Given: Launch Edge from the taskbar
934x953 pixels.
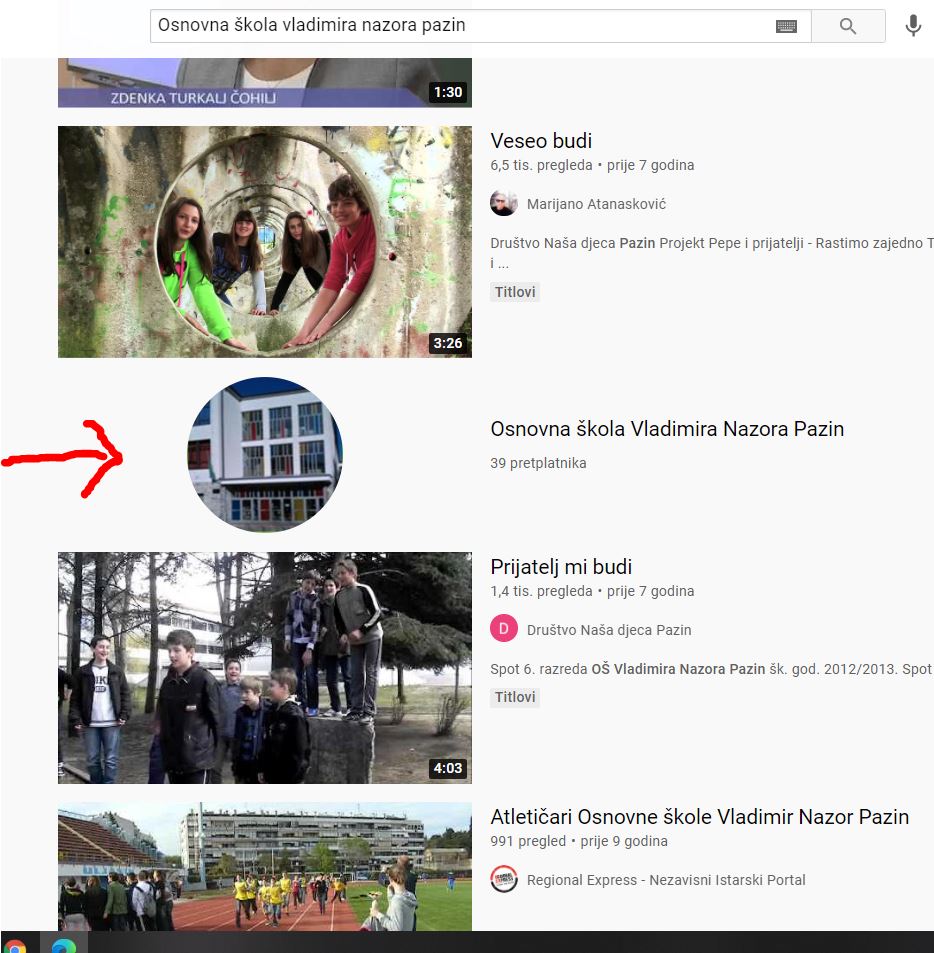Looking at the screenshot, I should (x=63, y=946).
